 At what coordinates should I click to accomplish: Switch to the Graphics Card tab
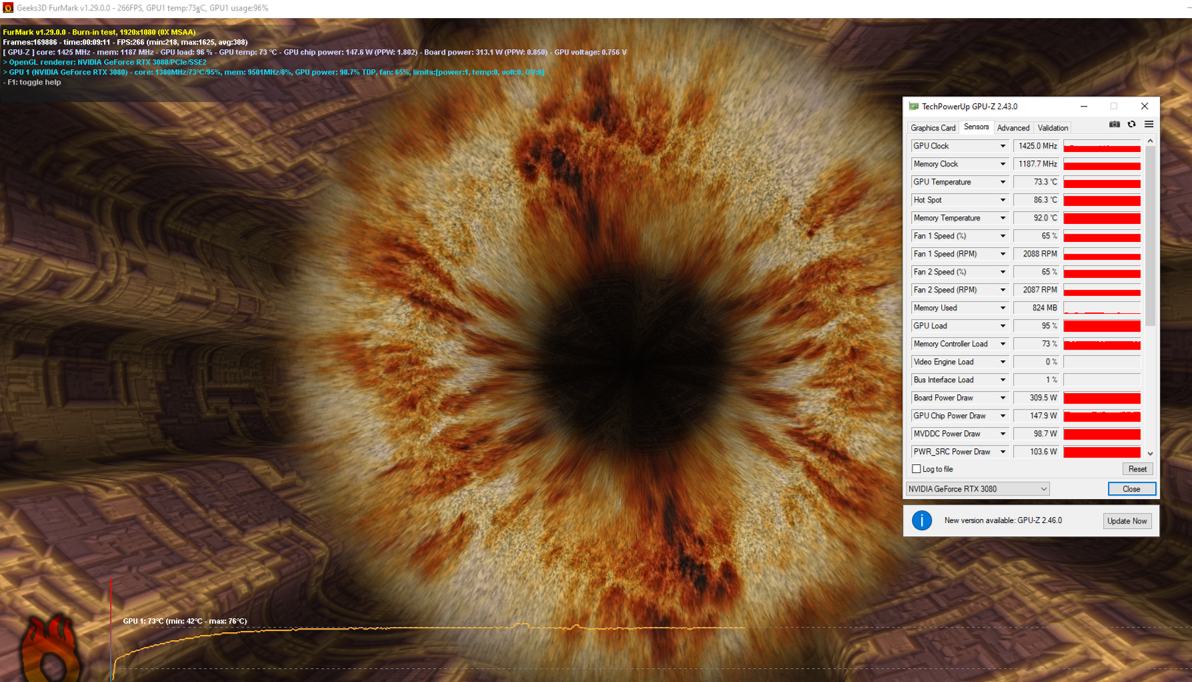coord(932,128)
